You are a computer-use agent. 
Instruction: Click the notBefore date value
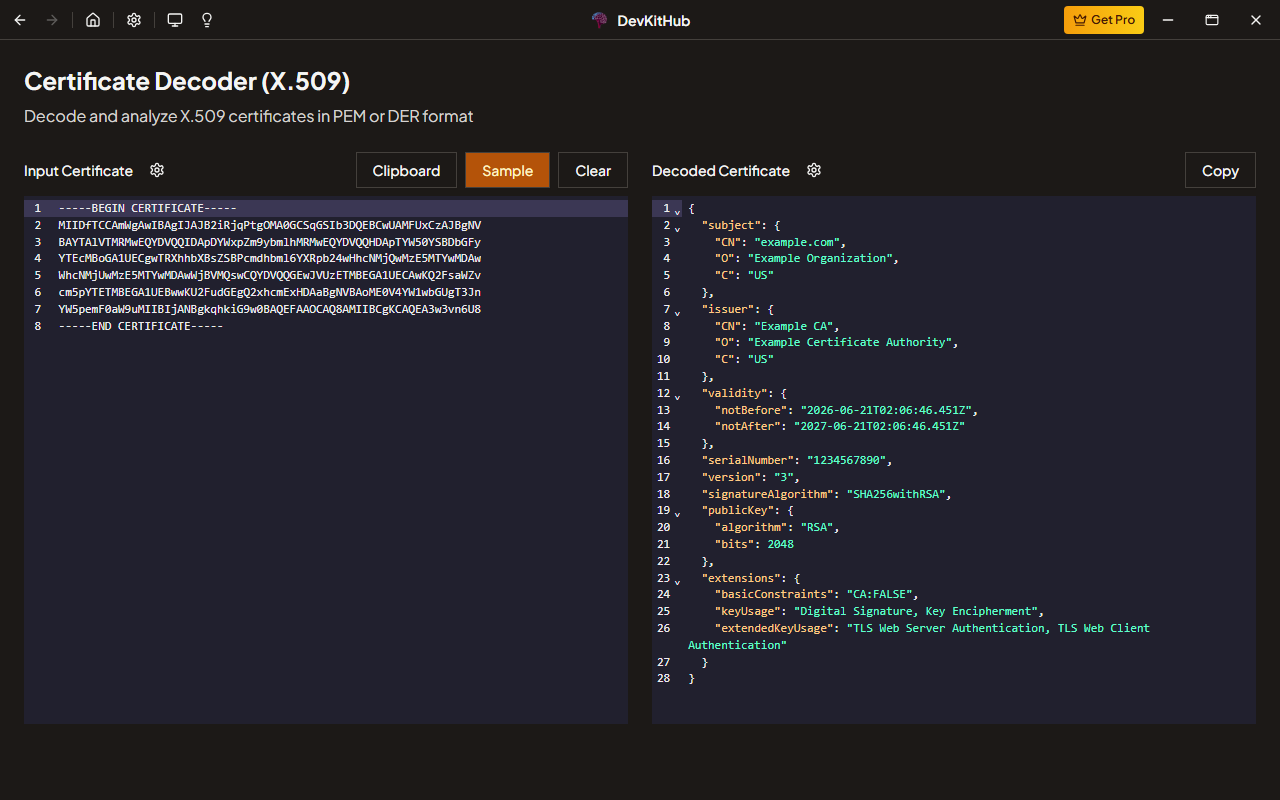click(x=886, y=410)
